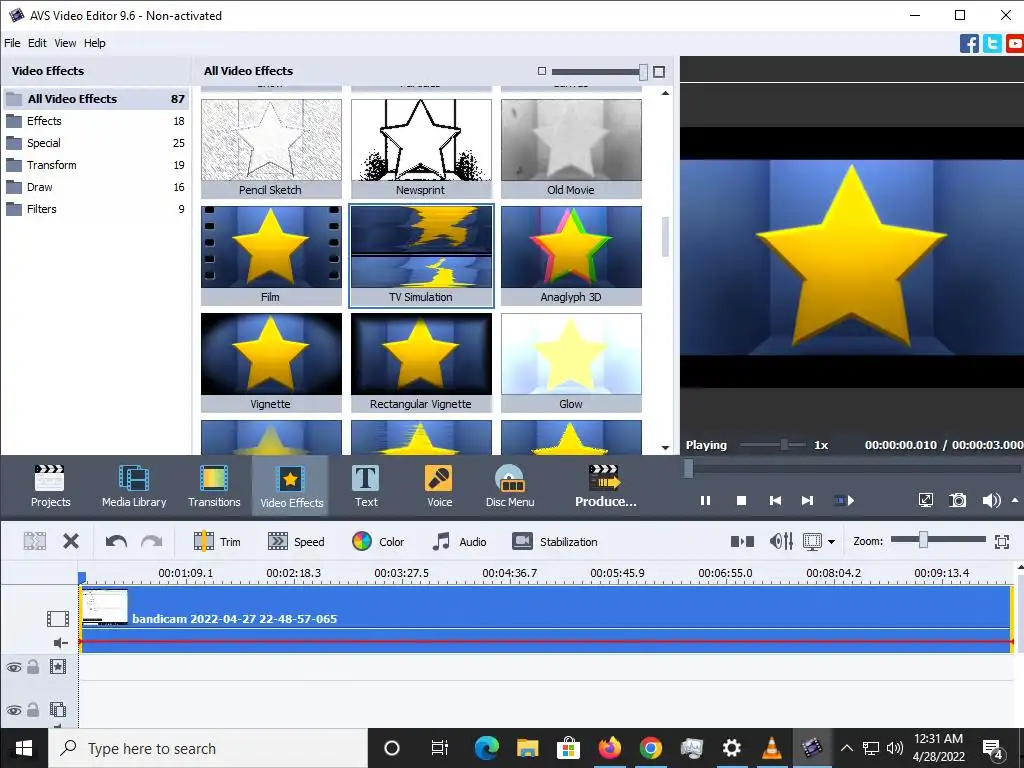Viewport: 1024px width, 768px height.
Task: Toggle visibility eye of video effects track
Action: pyautogui.click(x=14, y=667)
